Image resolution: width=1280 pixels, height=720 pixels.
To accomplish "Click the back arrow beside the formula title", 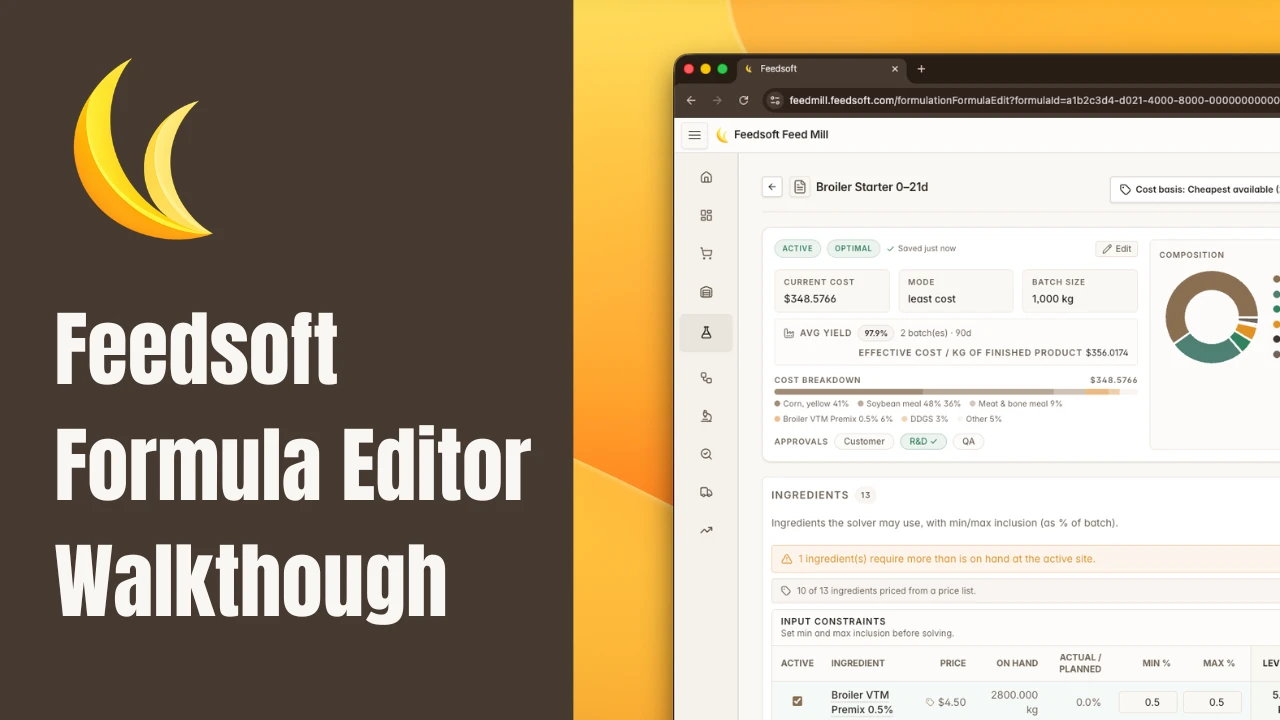I will coord(771,187).
